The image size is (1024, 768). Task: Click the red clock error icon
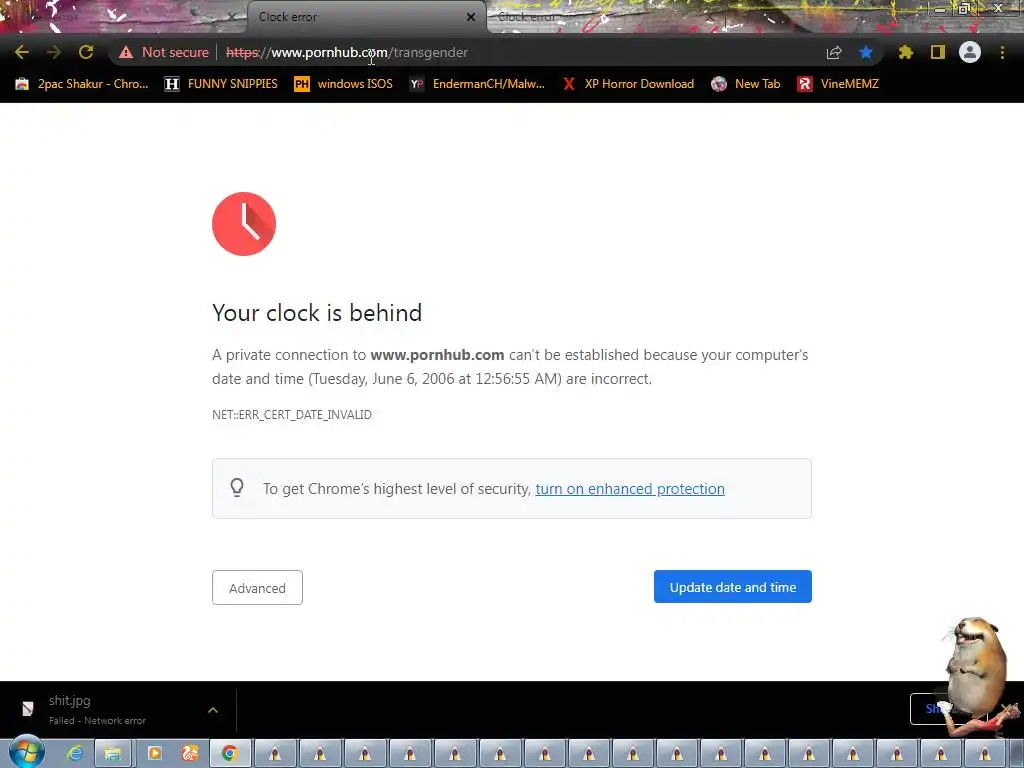(244, 224)
